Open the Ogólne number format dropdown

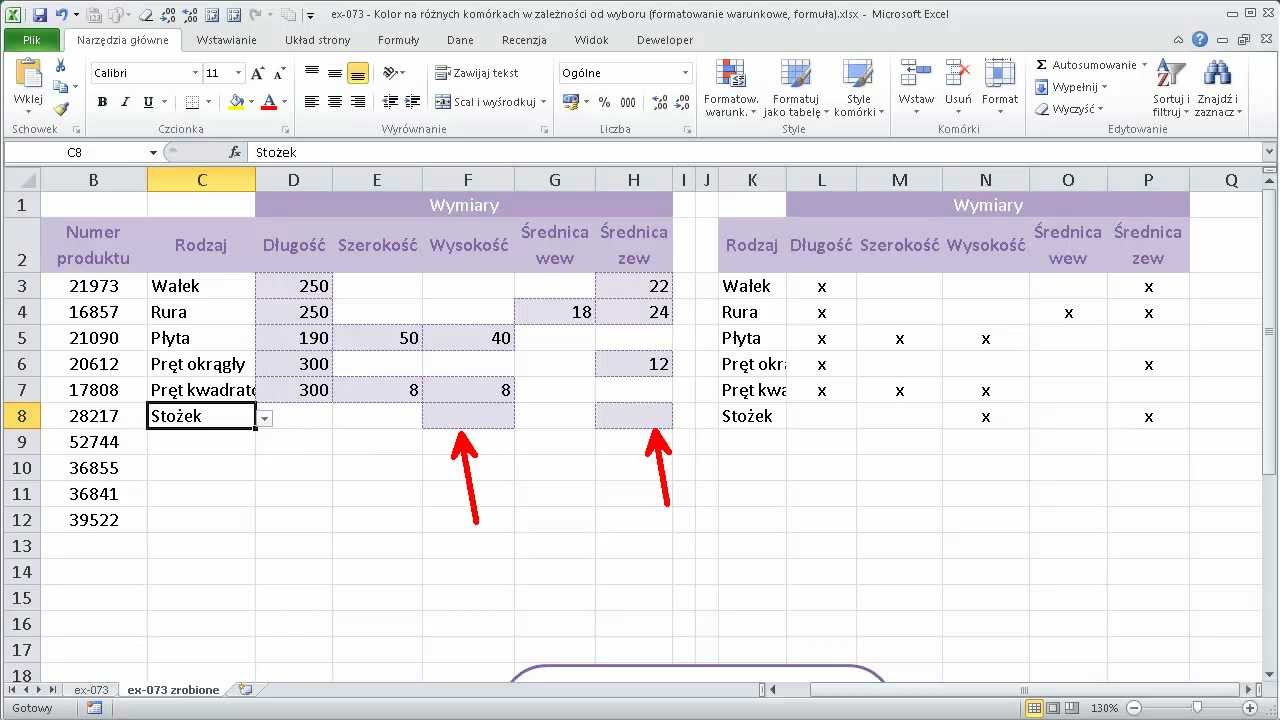tap(685, 73)
